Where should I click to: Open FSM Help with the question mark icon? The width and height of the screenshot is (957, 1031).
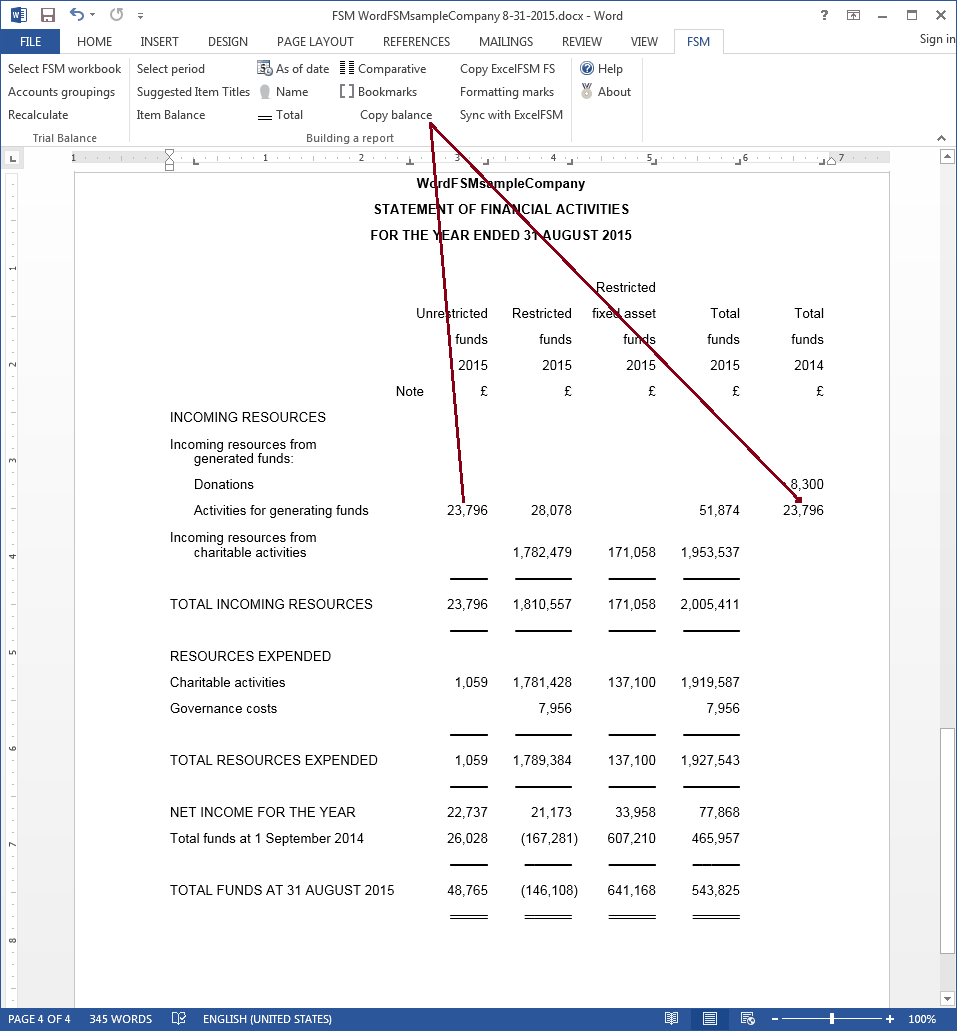(587, 69)
